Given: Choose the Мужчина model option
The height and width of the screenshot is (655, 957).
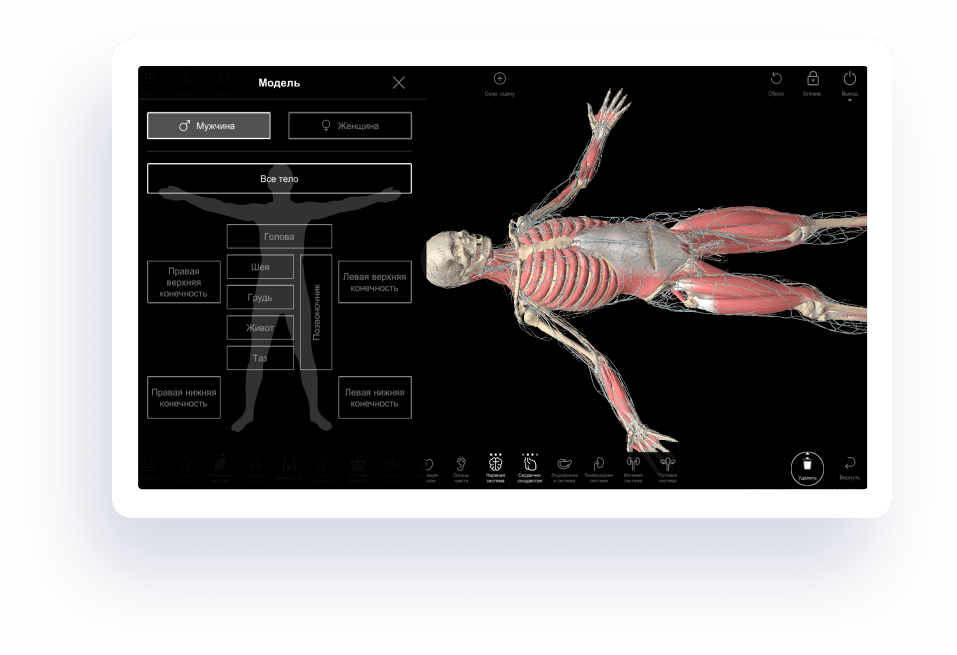Looking at the screenshot, I should click(208, 126).
